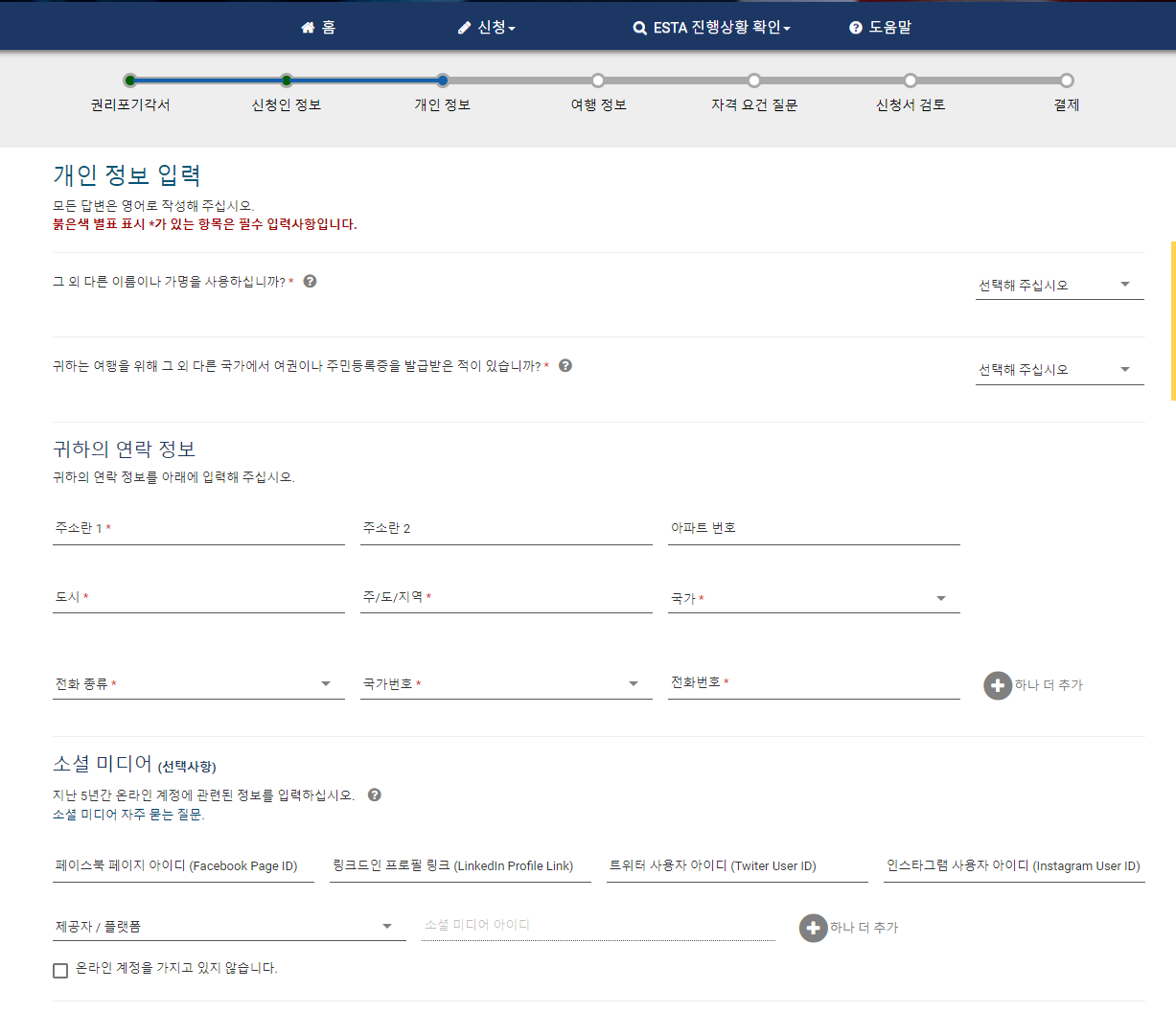
Task: Open help icon next to 소셜 미디어 description
Action: point(375,794)
